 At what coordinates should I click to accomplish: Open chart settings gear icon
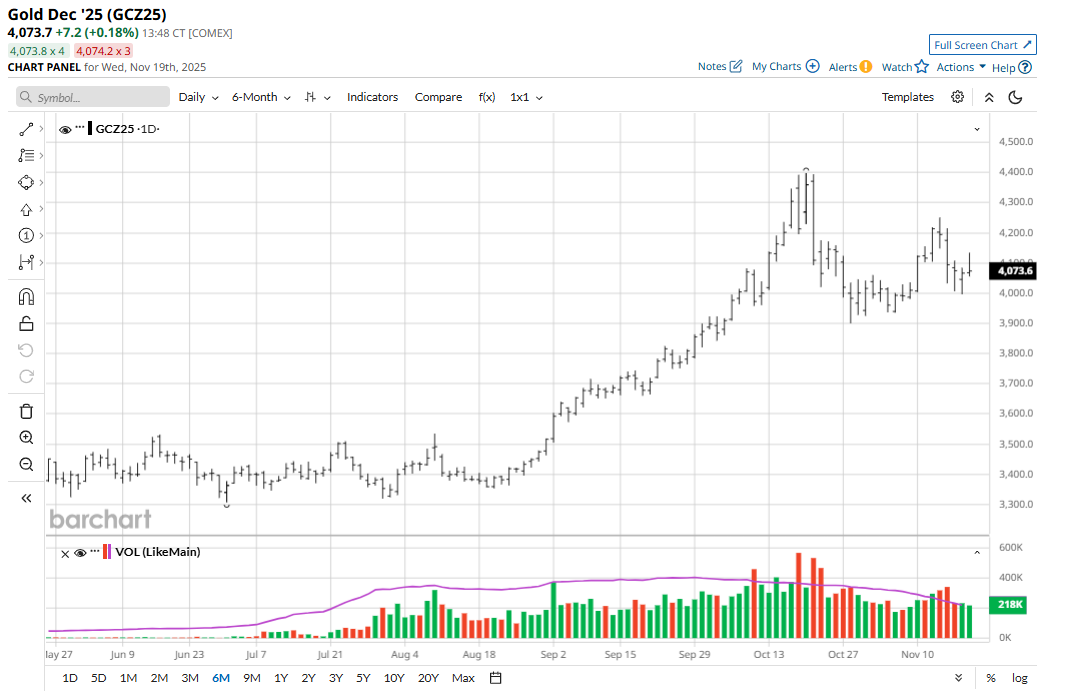tap(957, 97)
